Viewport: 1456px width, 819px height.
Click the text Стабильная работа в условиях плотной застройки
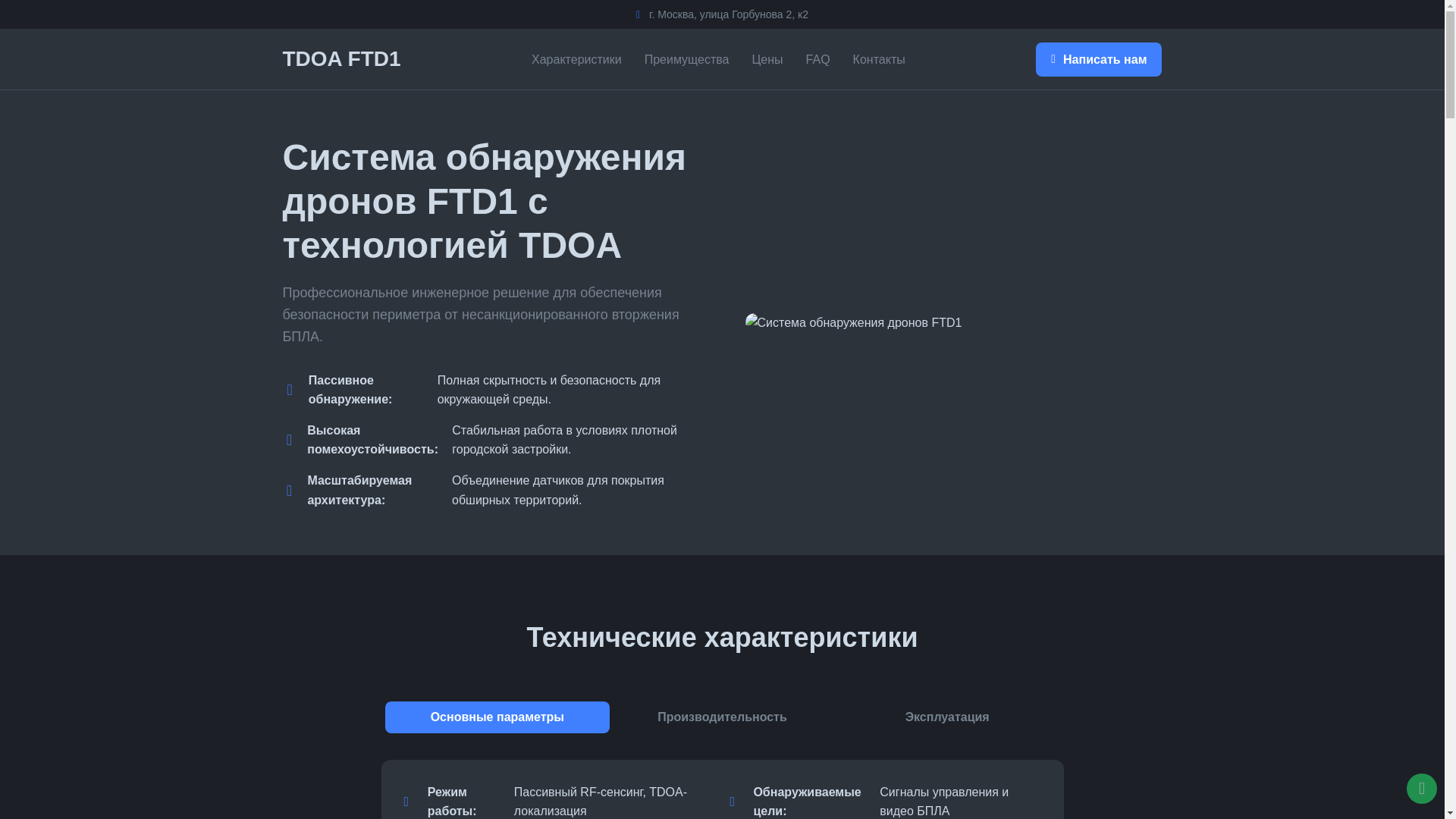(564, 440)
